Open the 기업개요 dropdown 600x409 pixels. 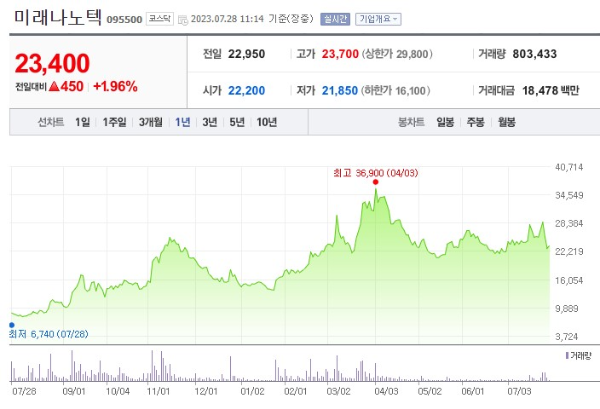pyautogui.click(x=378, y=19)
